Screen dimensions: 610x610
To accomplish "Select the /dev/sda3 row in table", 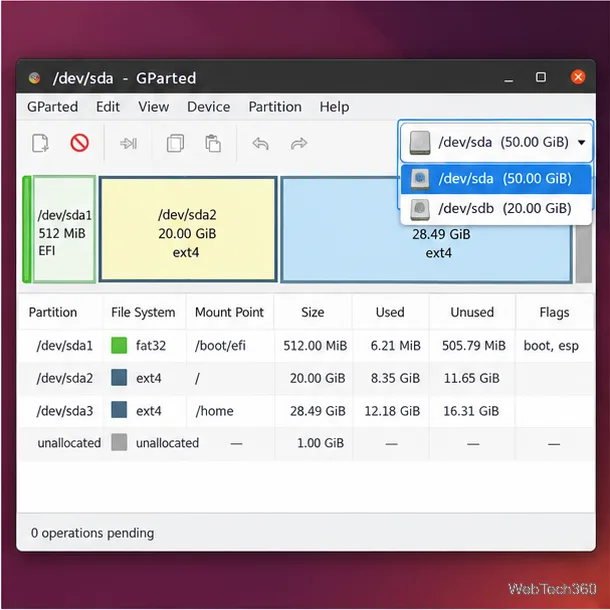I will [x=307, y=411].
